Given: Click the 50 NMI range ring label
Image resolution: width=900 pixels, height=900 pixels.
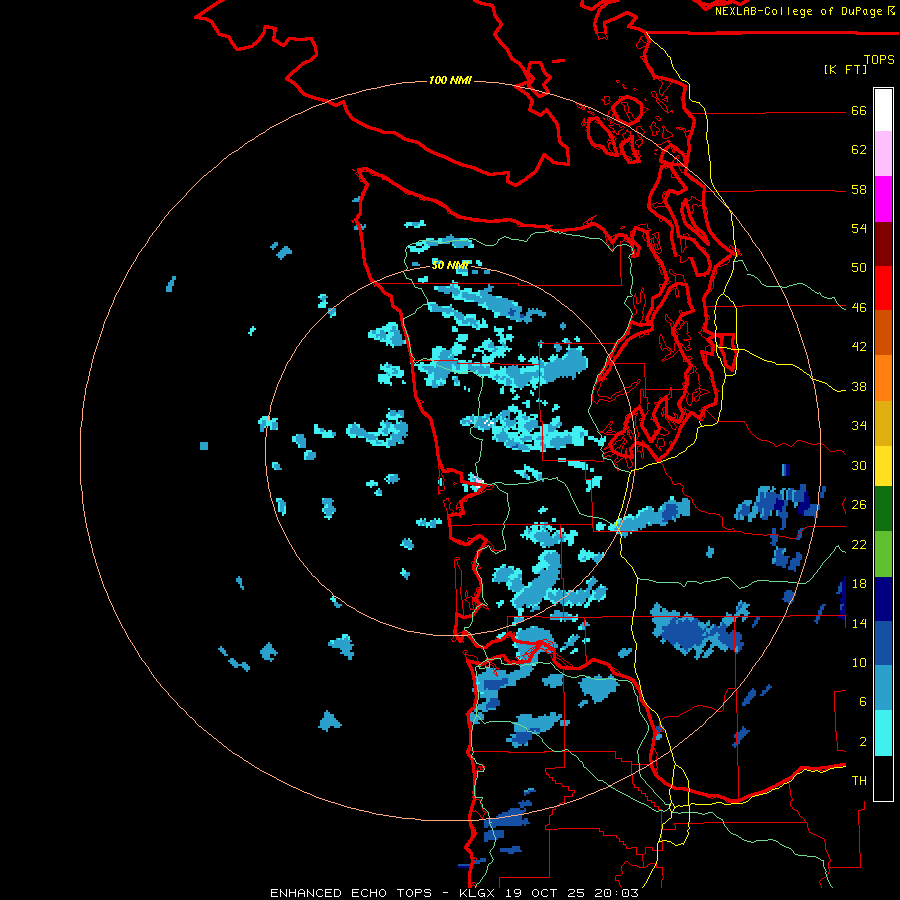Looking at the screenshot, I should coord(450,265).
